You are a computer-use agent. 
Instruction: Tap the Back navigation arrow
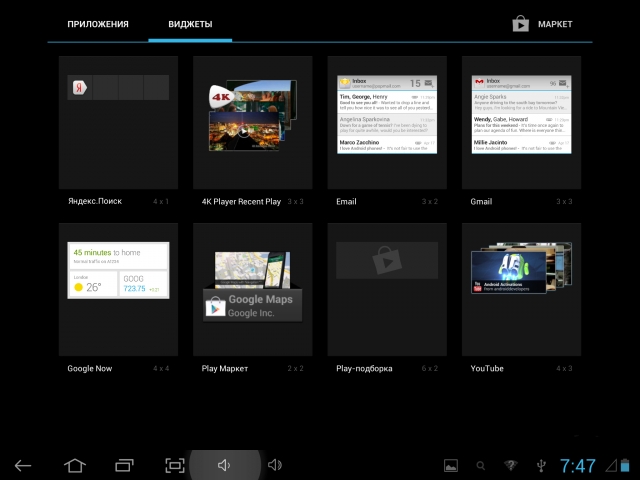(x=23, y=465)
